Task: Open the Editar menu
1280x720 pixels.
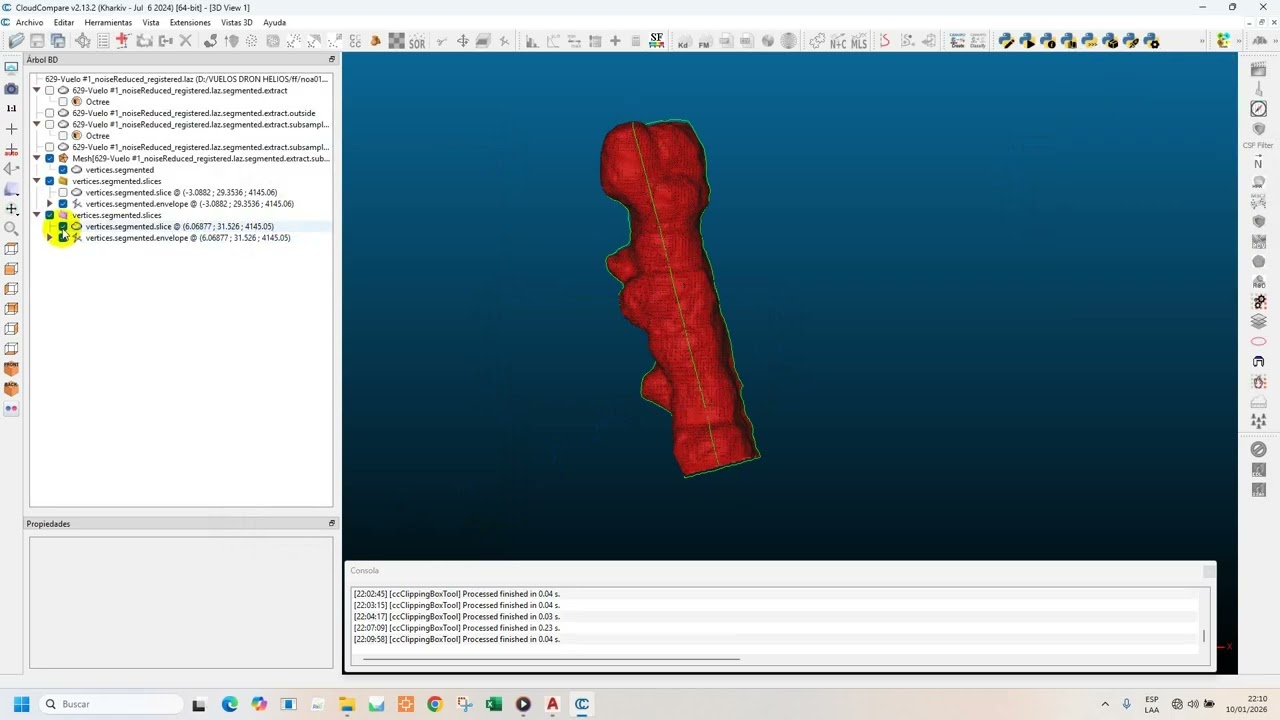Action: point(64,22)
